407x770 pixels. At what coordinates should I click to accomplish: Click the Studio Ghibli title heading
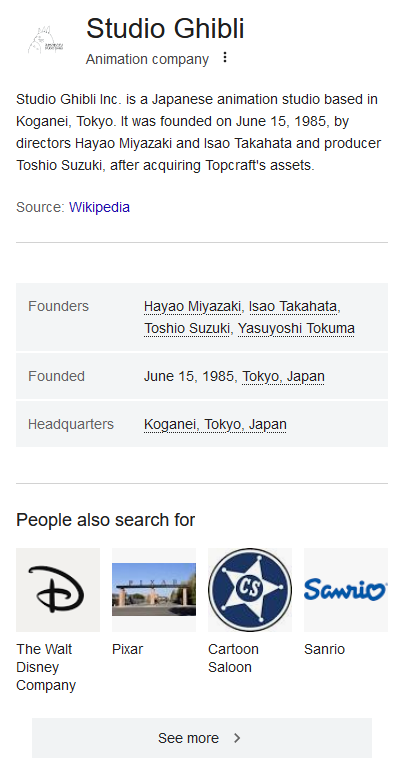click(x=165, y=28)
